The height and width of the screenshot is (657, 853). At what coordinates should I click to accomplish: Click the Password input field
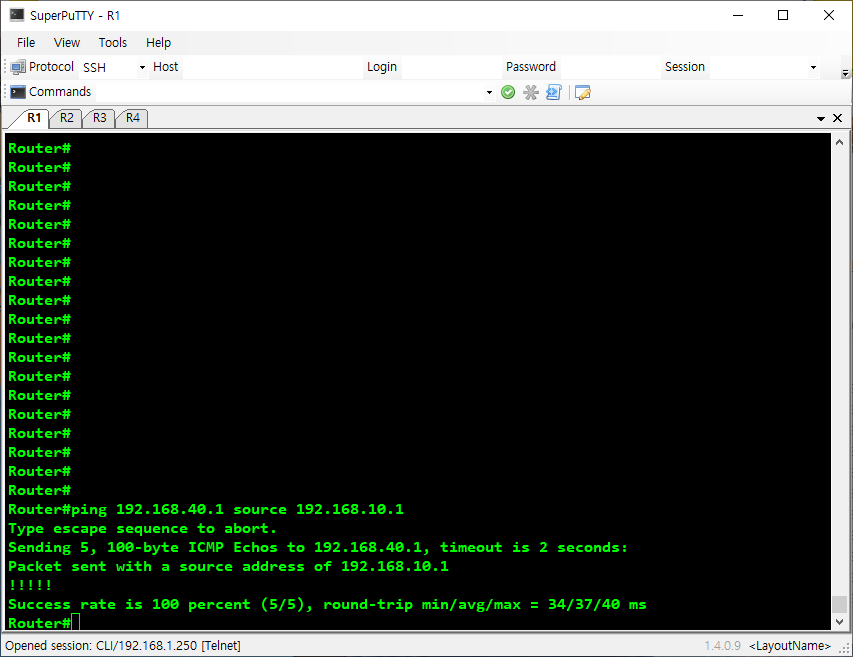tap(610, 67)
